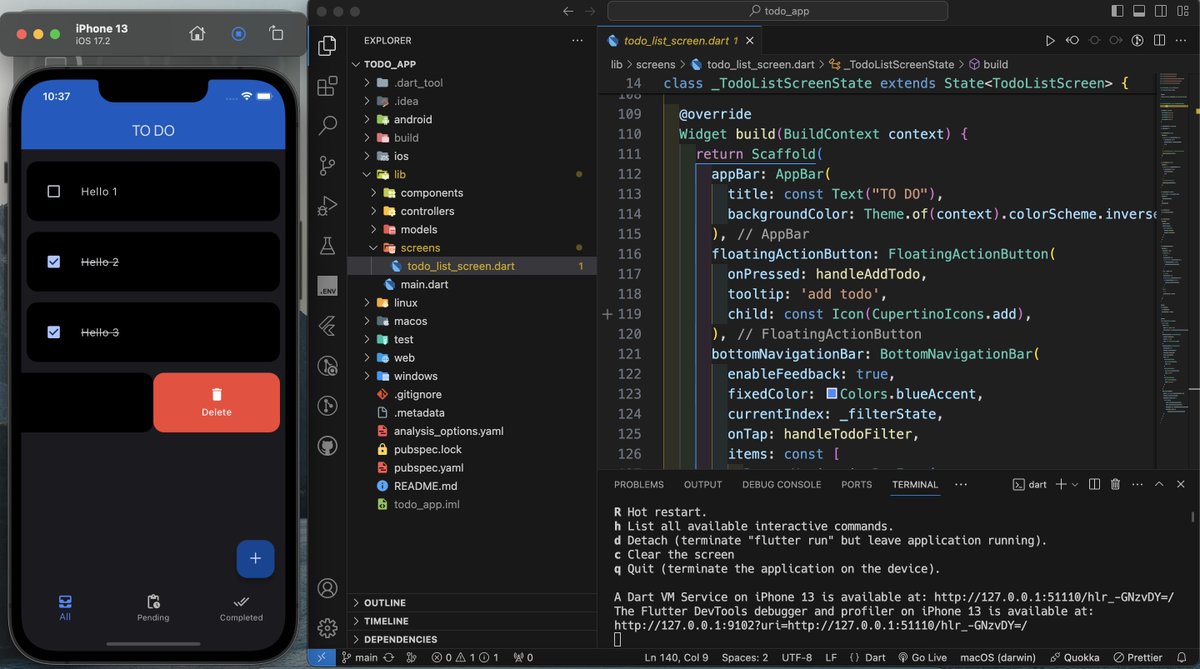Open the Testing flask view
This screenshot has width=1200, height=669.
(327, 245)
